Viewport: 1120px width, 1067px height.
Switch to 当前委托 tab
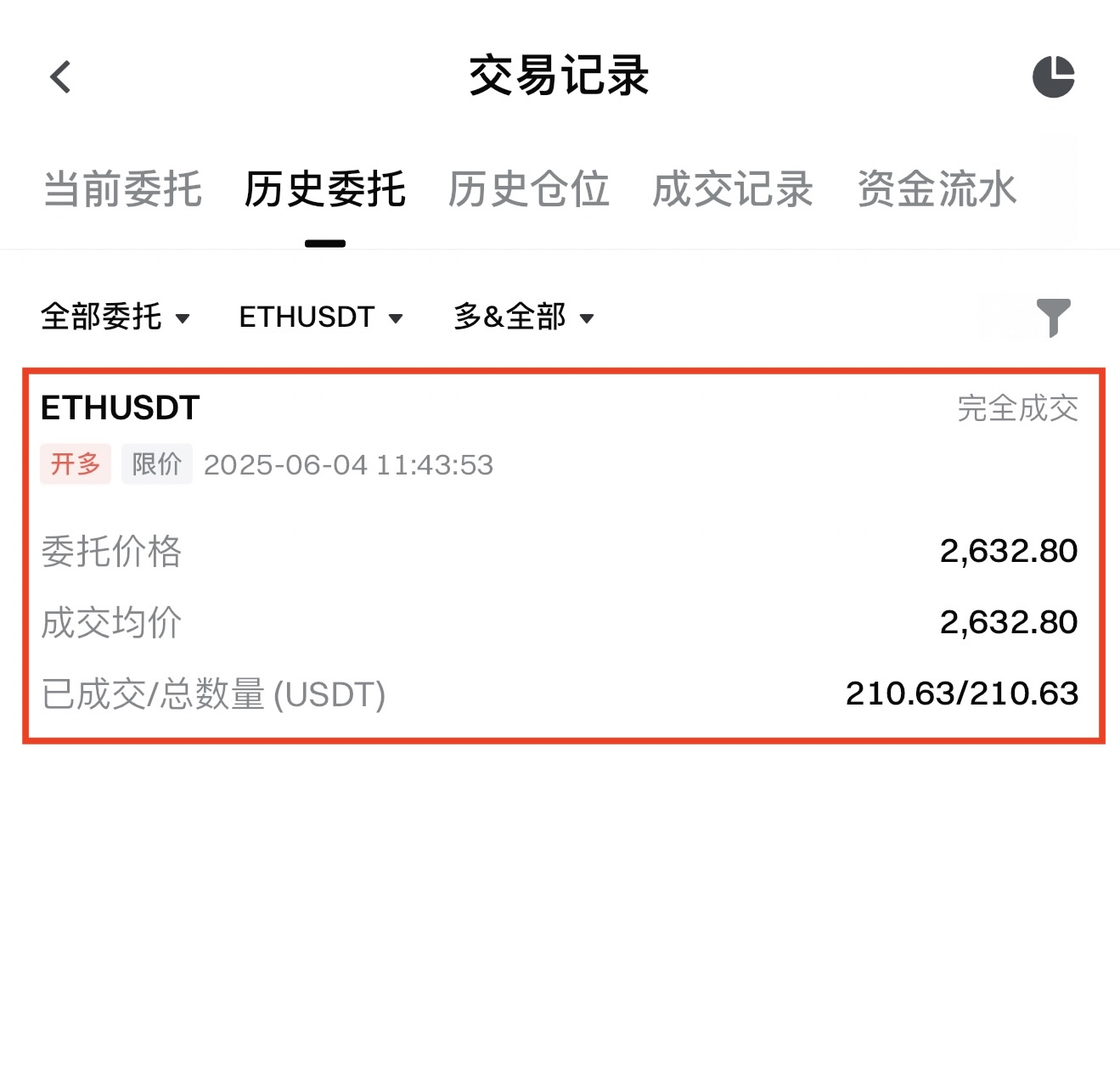[122, 189]
